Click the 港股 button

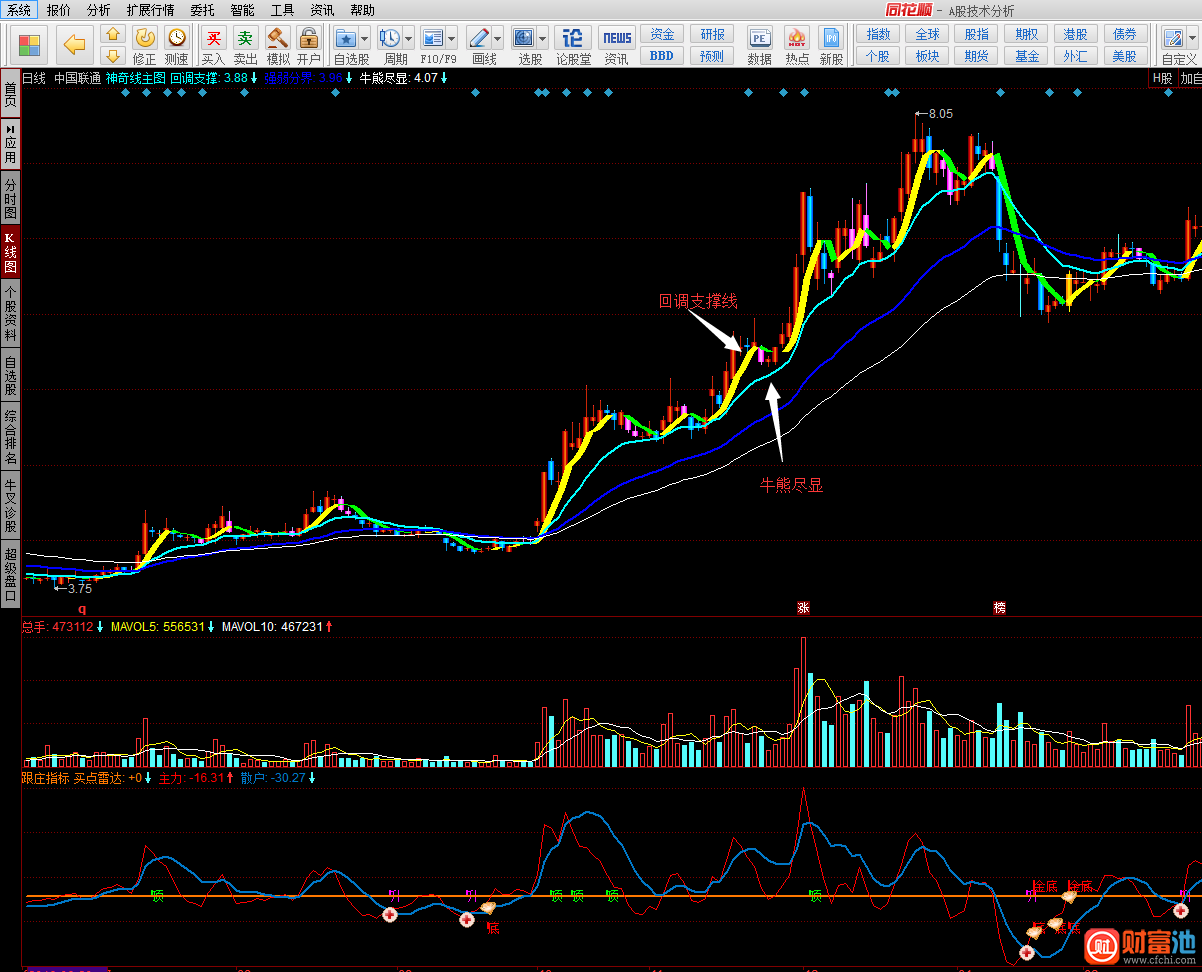tap(1076, 34)
